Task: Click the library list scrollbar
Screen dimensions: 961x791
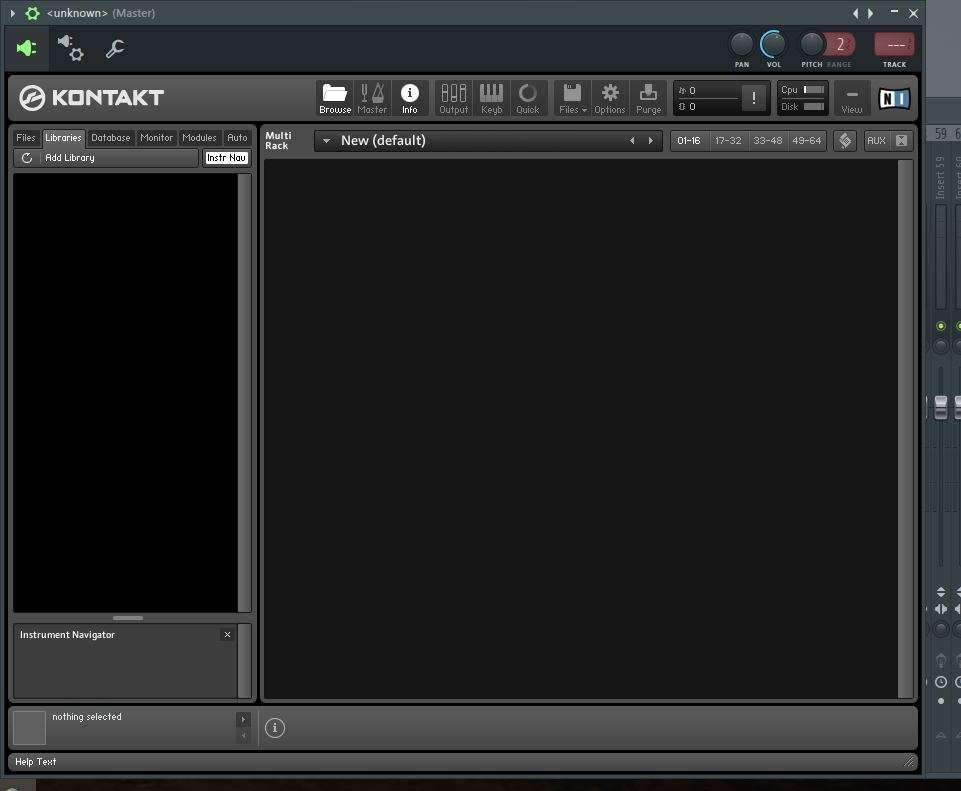Action: click(x=244, y=392)
